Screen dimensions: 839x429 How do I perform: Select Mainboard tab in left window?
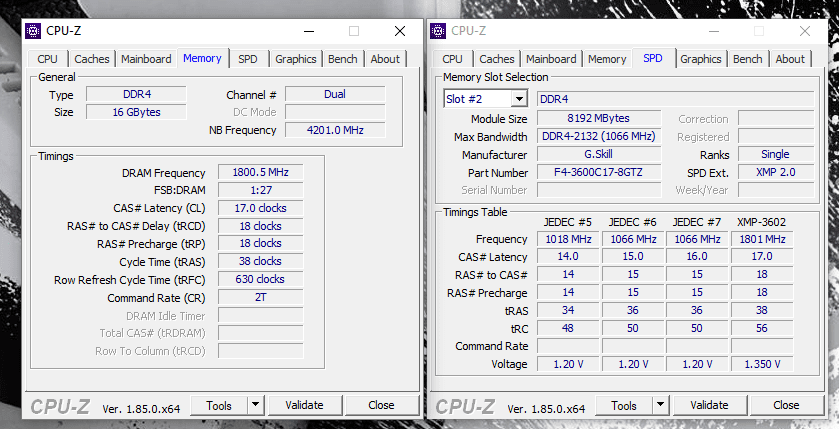click(x=146, y=59)
